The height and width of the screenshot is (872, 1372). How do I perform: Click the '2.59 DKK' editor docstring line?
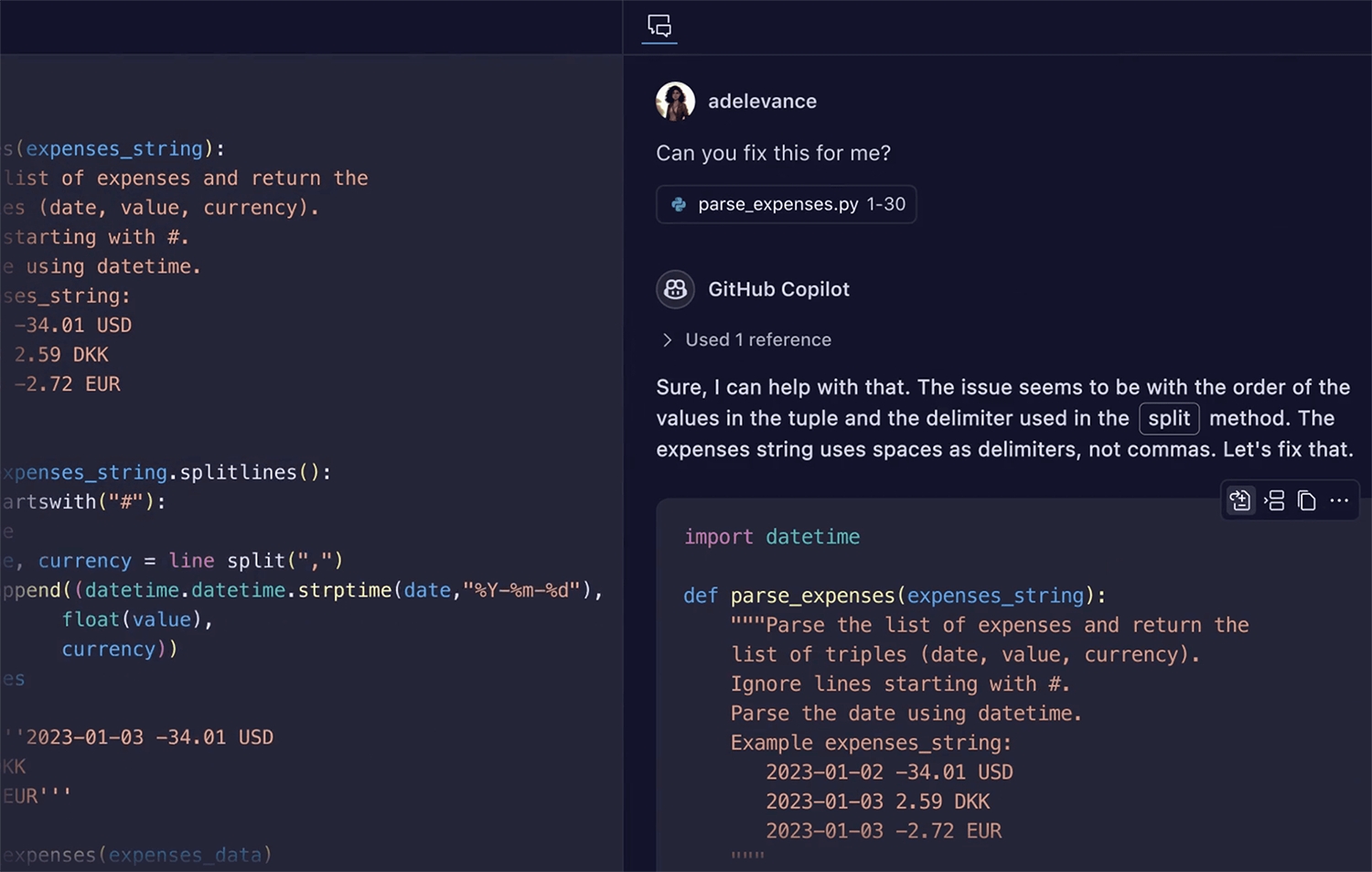point(61,354)
